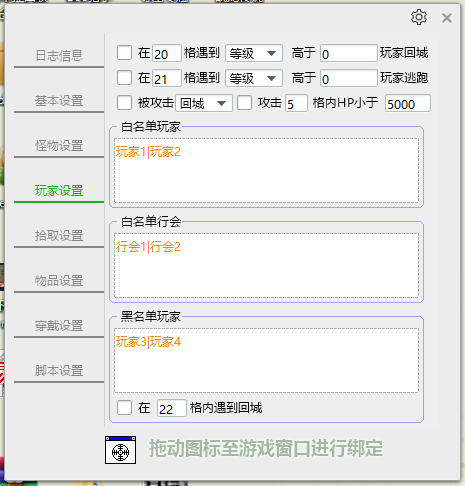Image resolution: width=465 pixels, height=486 pixels.
Task: Select the 基本设置 tab
Action: [59, 101]
